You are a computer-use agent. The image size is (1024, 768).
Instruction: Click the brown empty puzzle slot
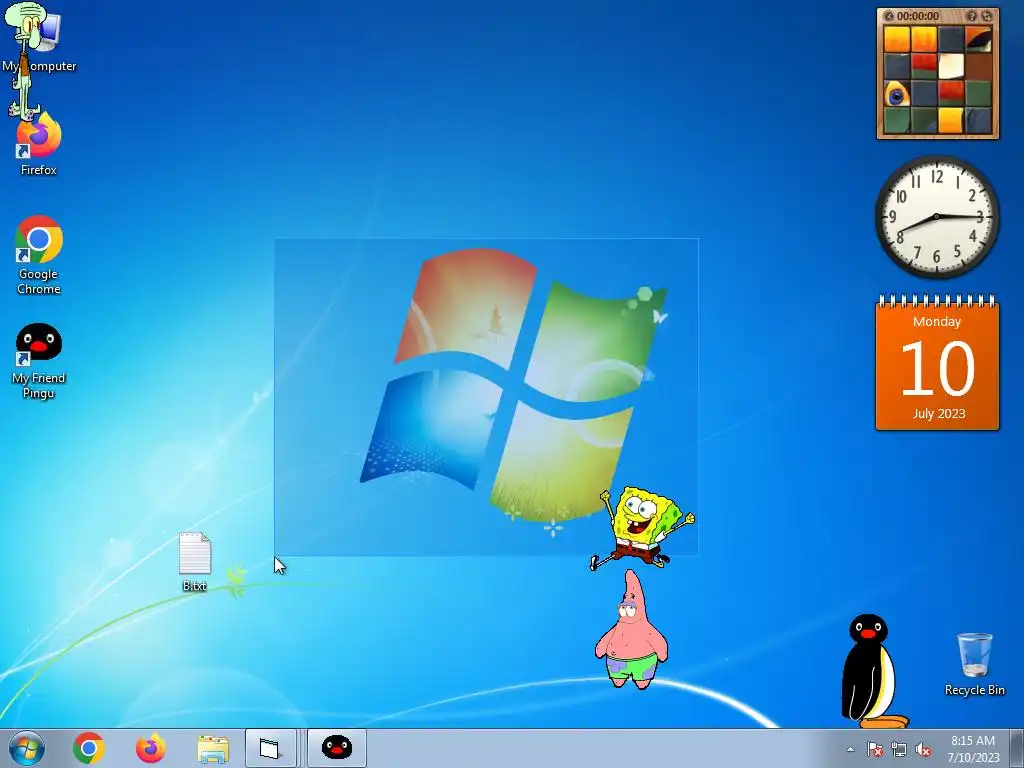978,66
